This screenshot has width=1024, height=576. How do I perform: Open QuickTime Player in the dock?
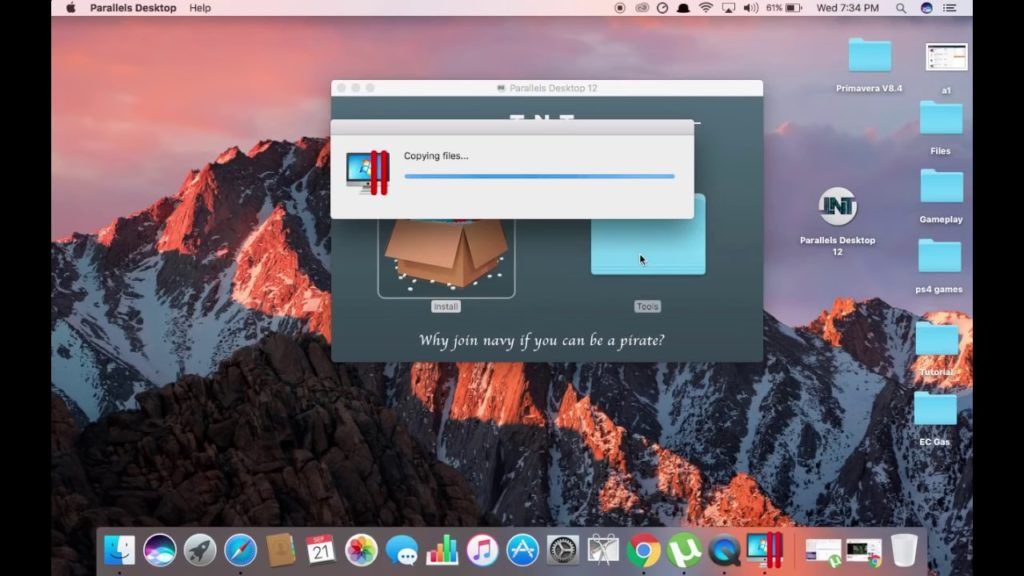tap(724, 550)
